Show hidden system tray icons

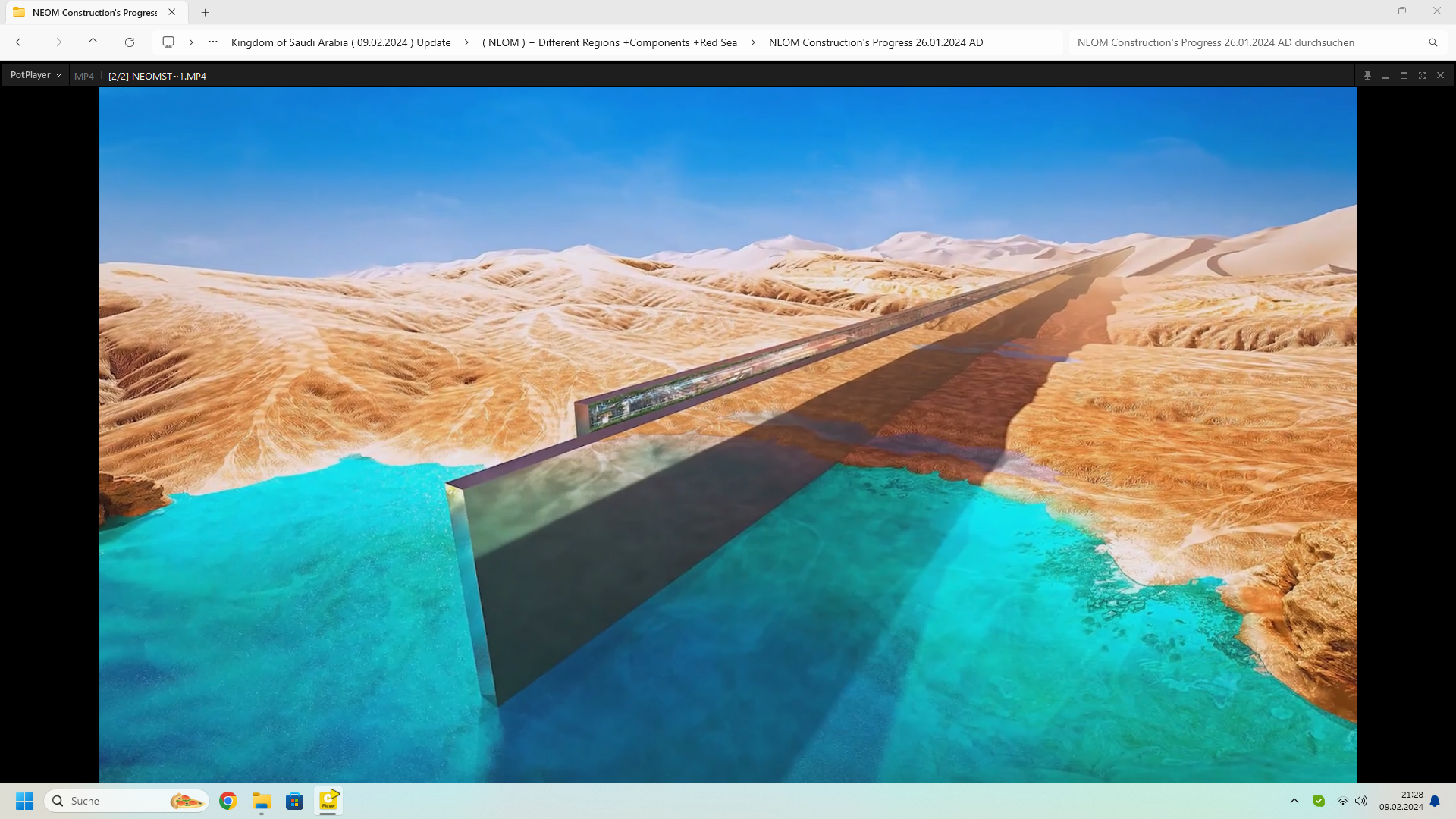1294,801
